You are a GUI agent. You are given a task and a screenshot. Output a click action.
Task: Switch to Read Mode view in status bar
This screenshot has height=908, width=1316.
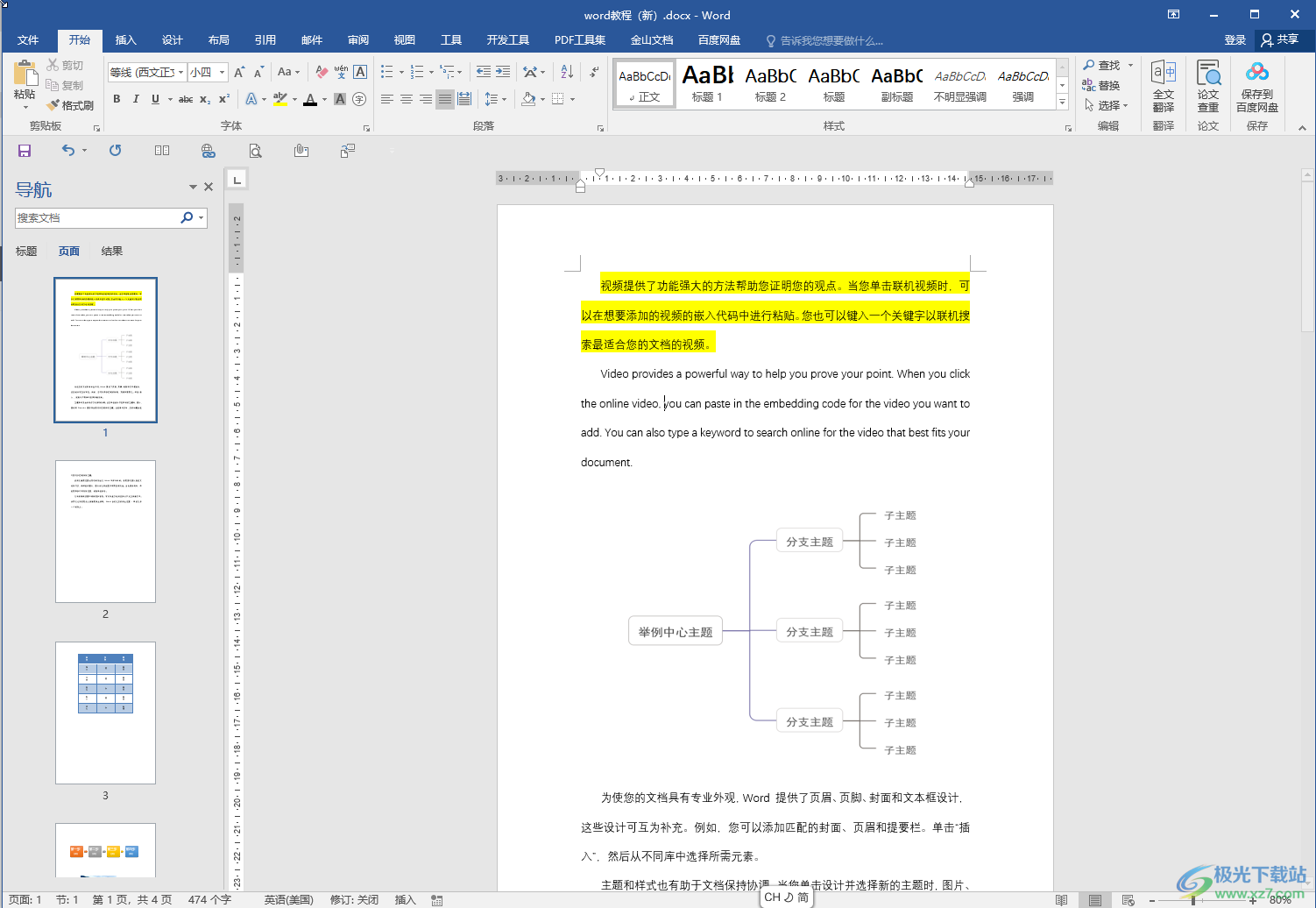[1061, 900]
